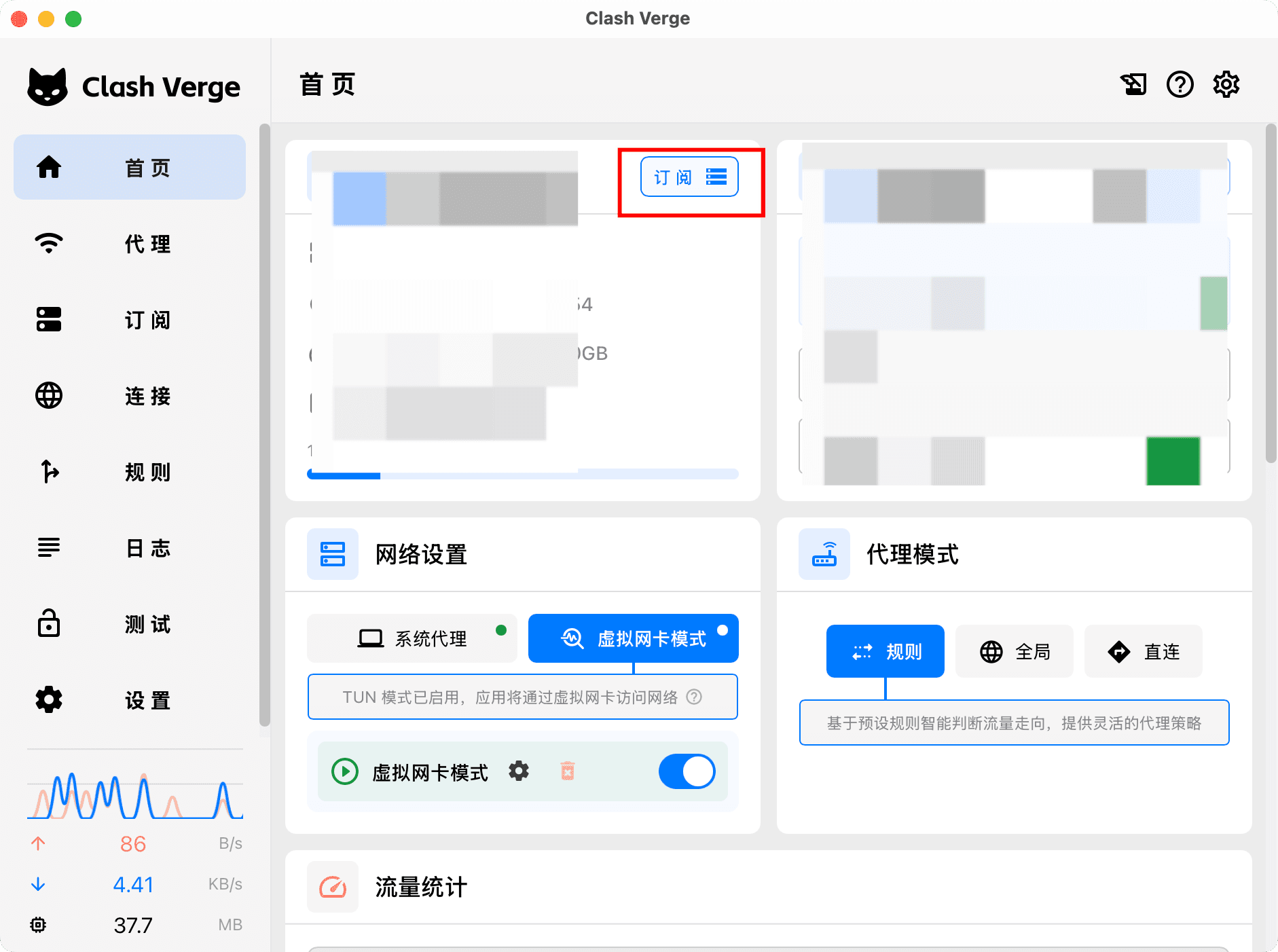Open the 规则 rules page
The height and width of the screenshot is (952, 1278).
pos(130,471)
